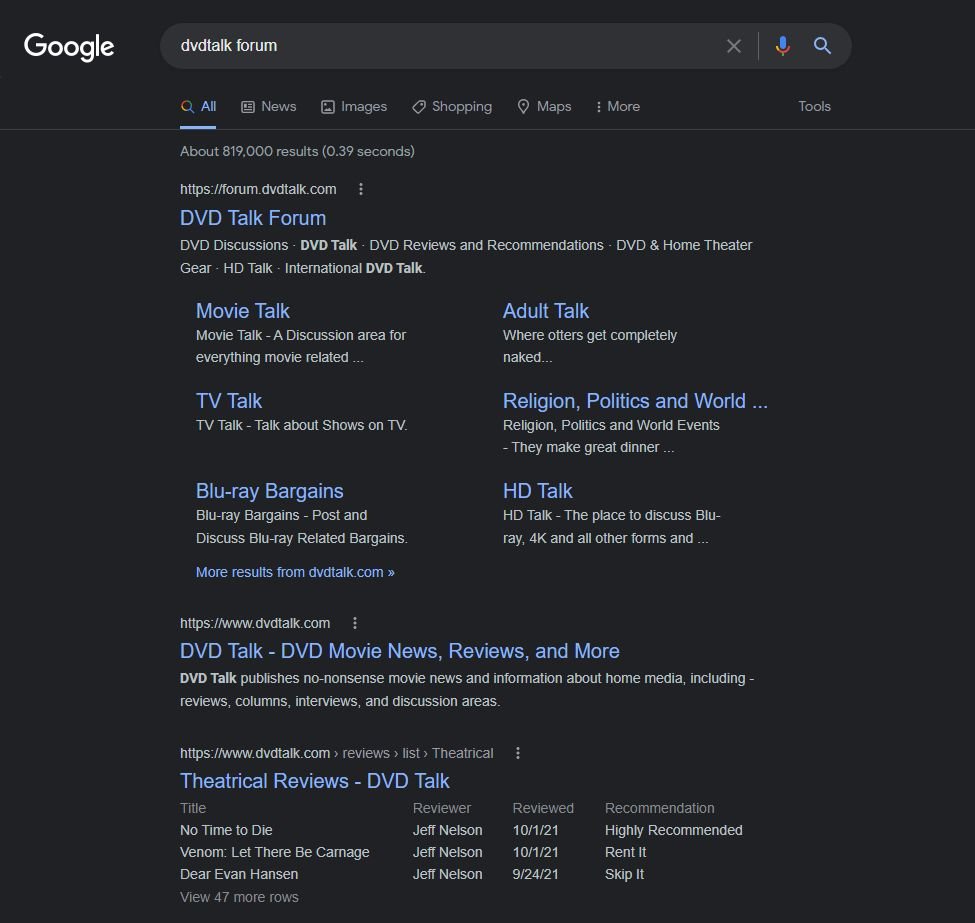The width and height of the screenshot is (975, 923).
Task: Open Theatrical Reviews - DVD Talk result
Action: [x=315, y=781]
